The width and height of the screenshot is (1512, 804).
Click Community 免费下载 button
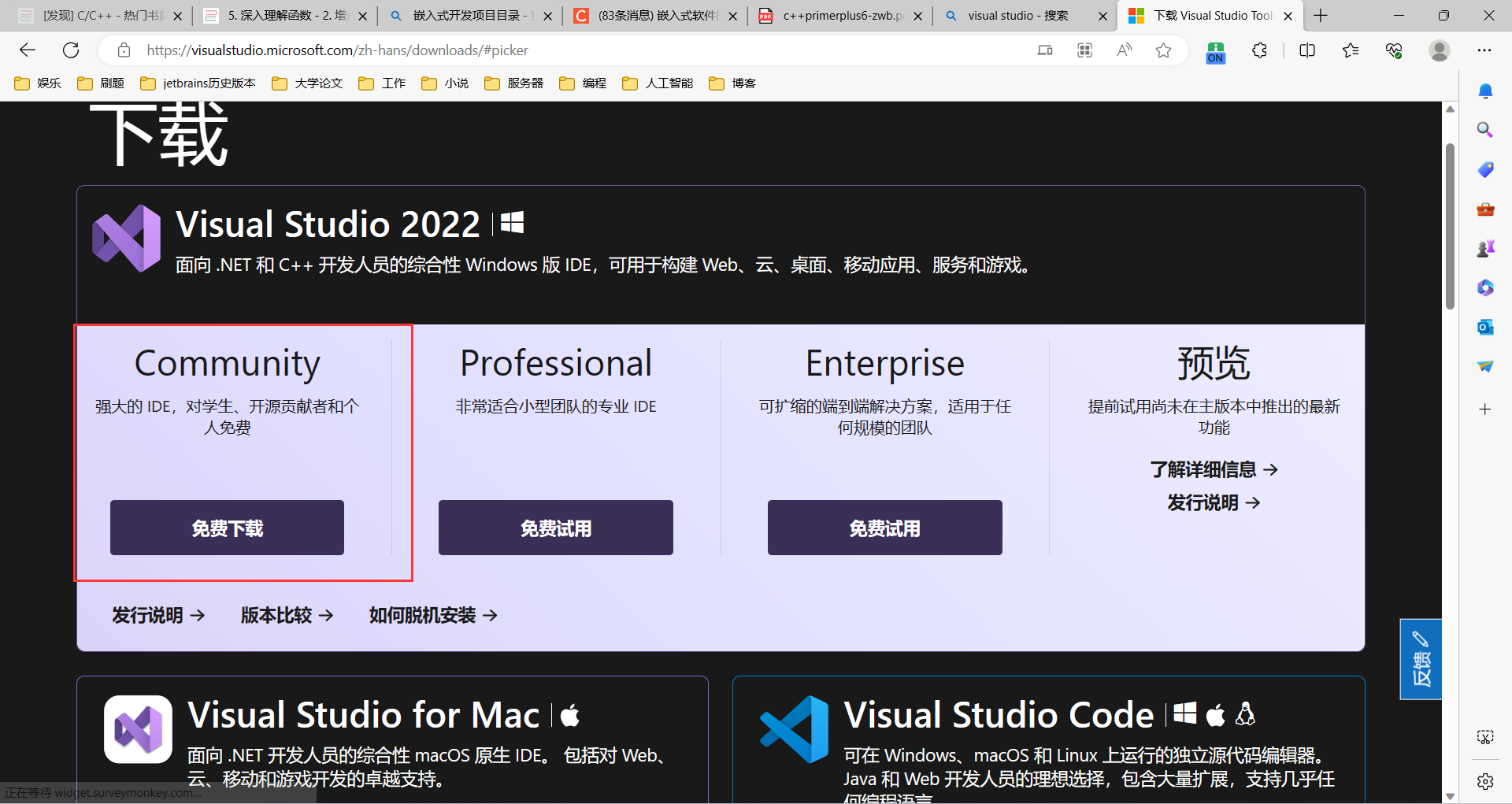point(227,528)
